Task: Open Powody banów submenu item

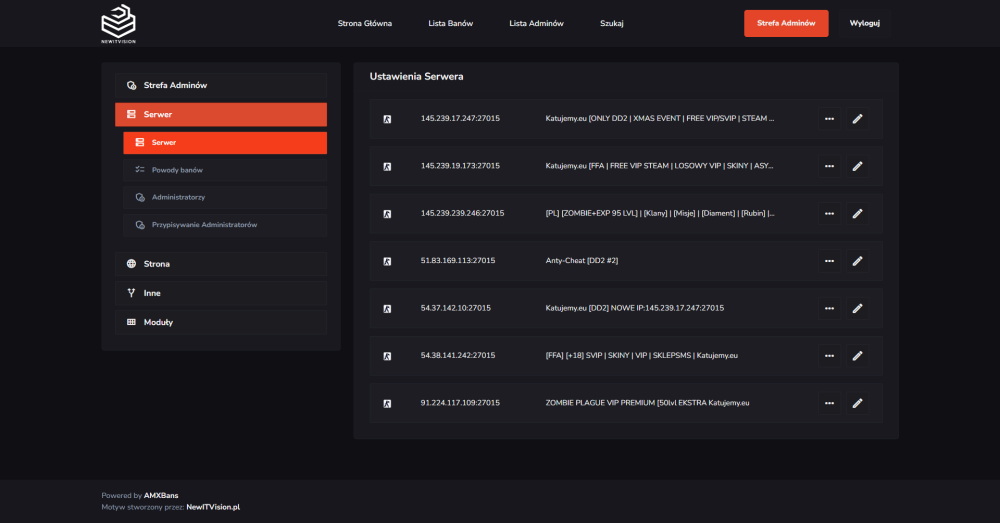Action: click(225, 170)
